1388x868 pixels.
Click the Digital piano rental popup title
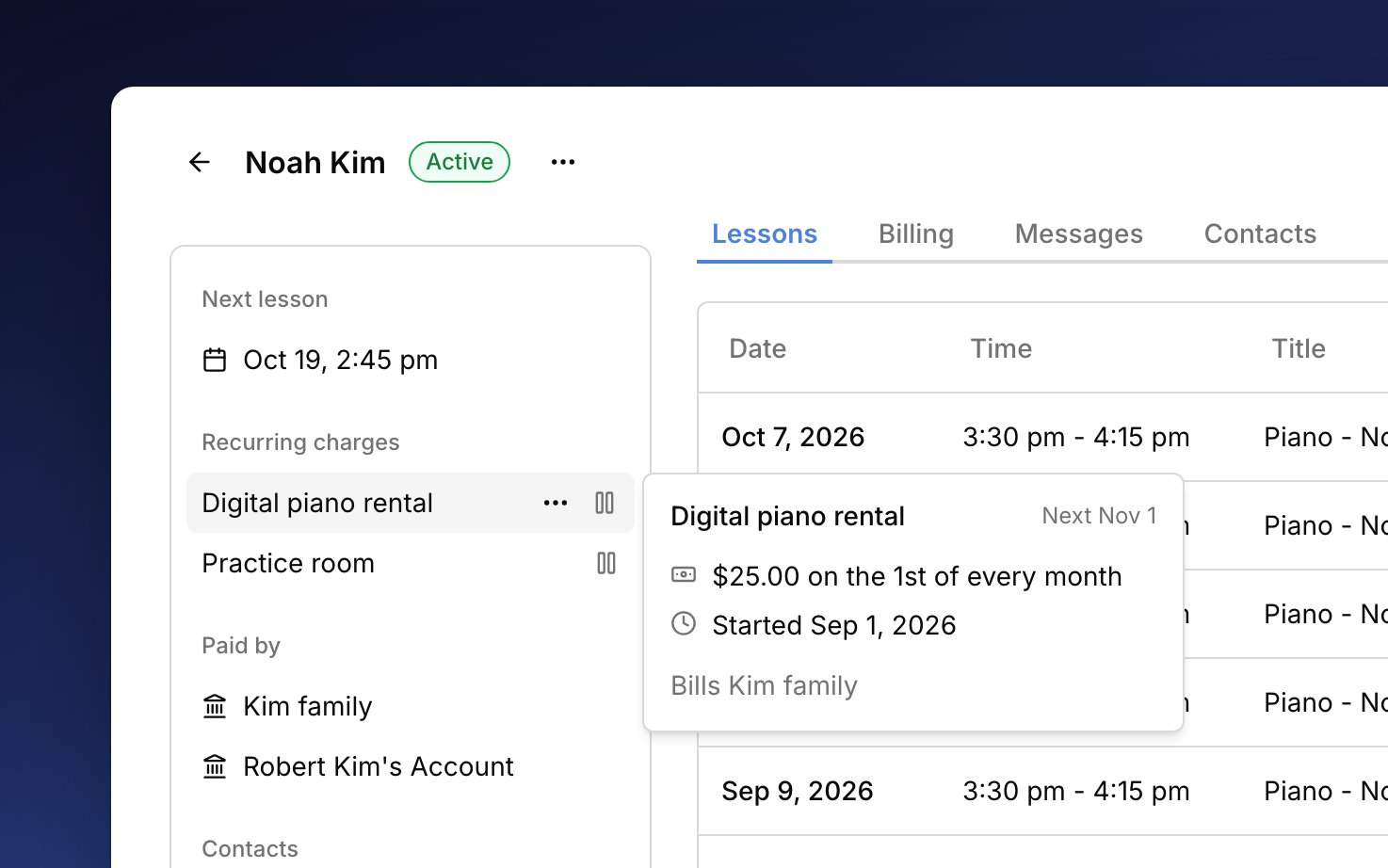click(x=788, y=516)
